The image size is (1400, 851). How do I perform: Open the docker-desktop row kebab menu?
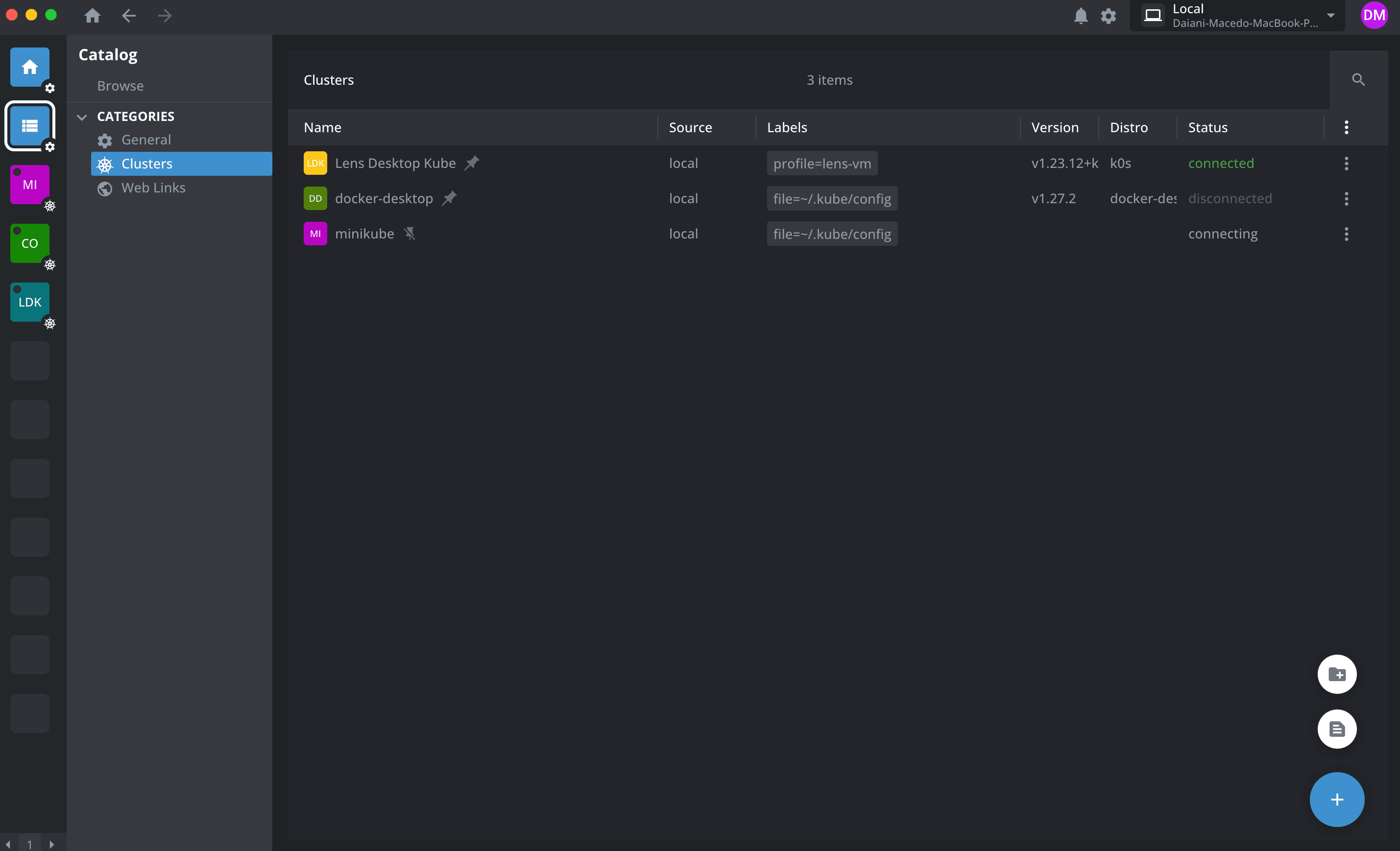click(x=1346, y=198)
